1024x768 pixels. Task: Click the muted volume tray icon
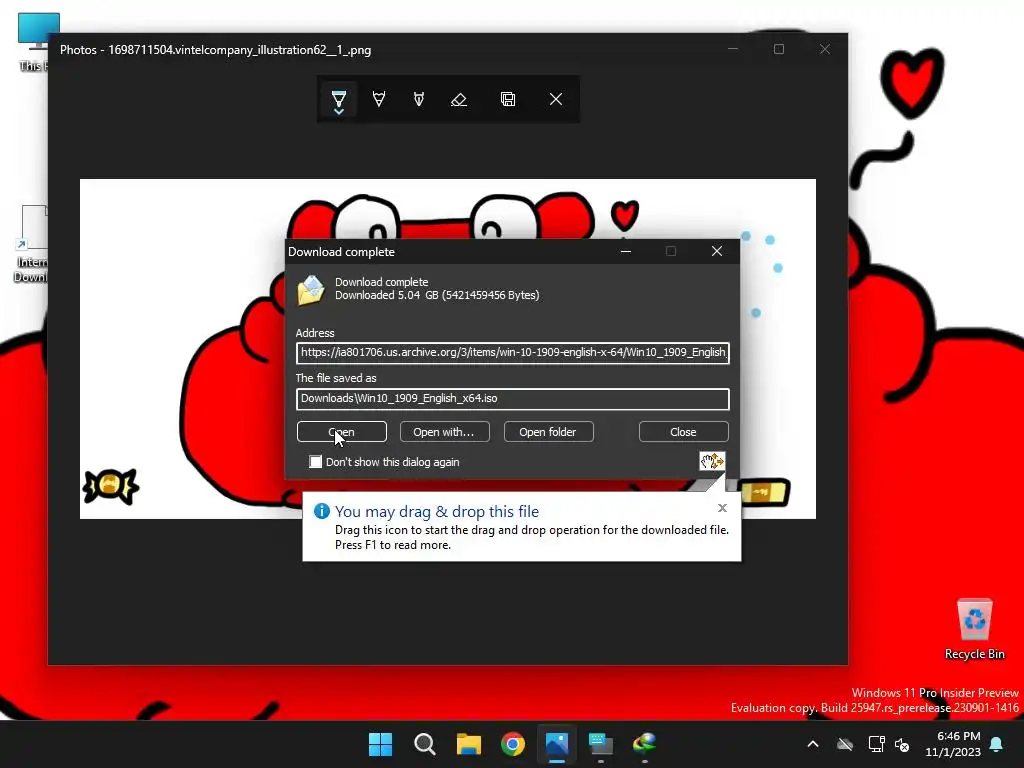click(902, 744)
